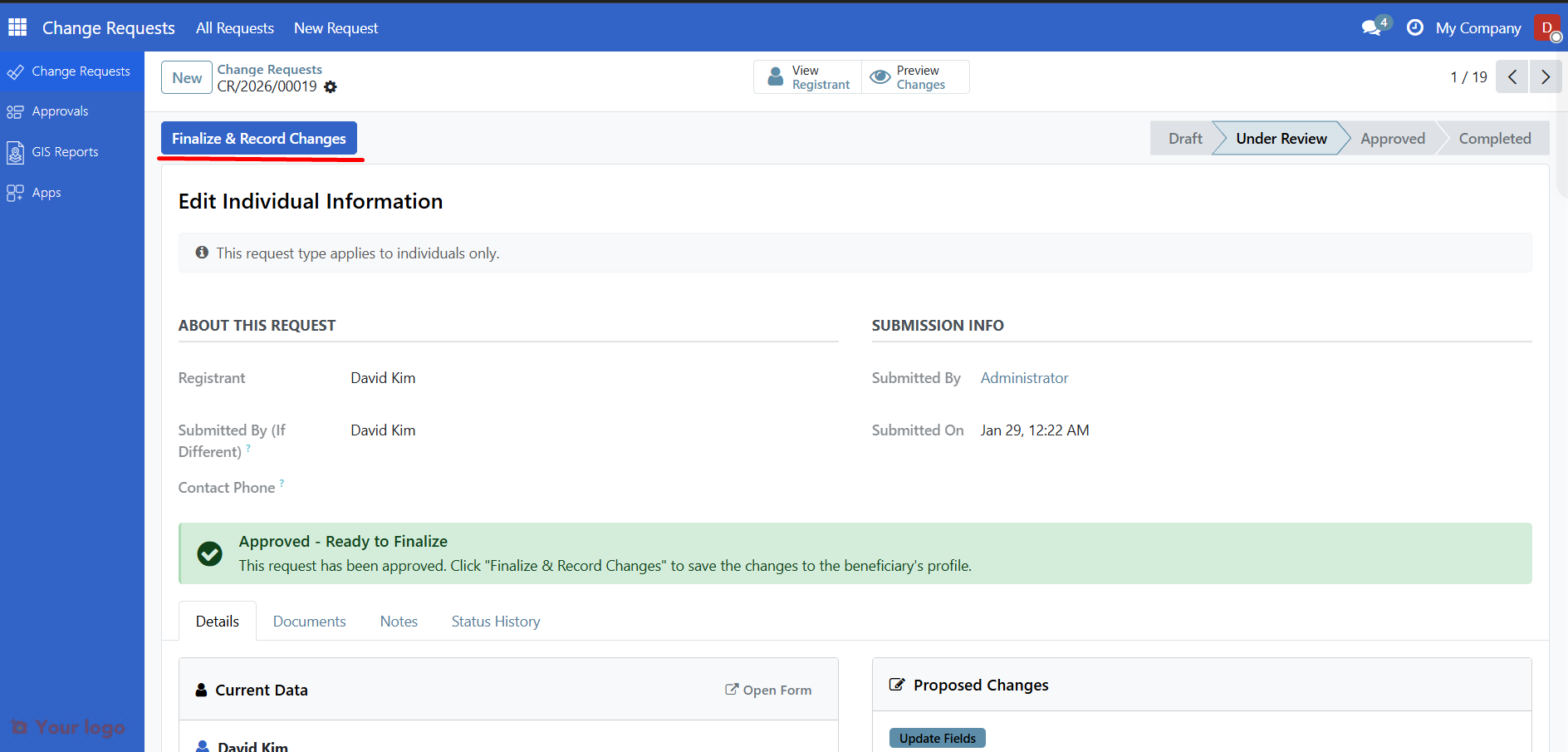
Task: Click the gear icon beside CR/2026/00019
Action: tap(331, 87)
